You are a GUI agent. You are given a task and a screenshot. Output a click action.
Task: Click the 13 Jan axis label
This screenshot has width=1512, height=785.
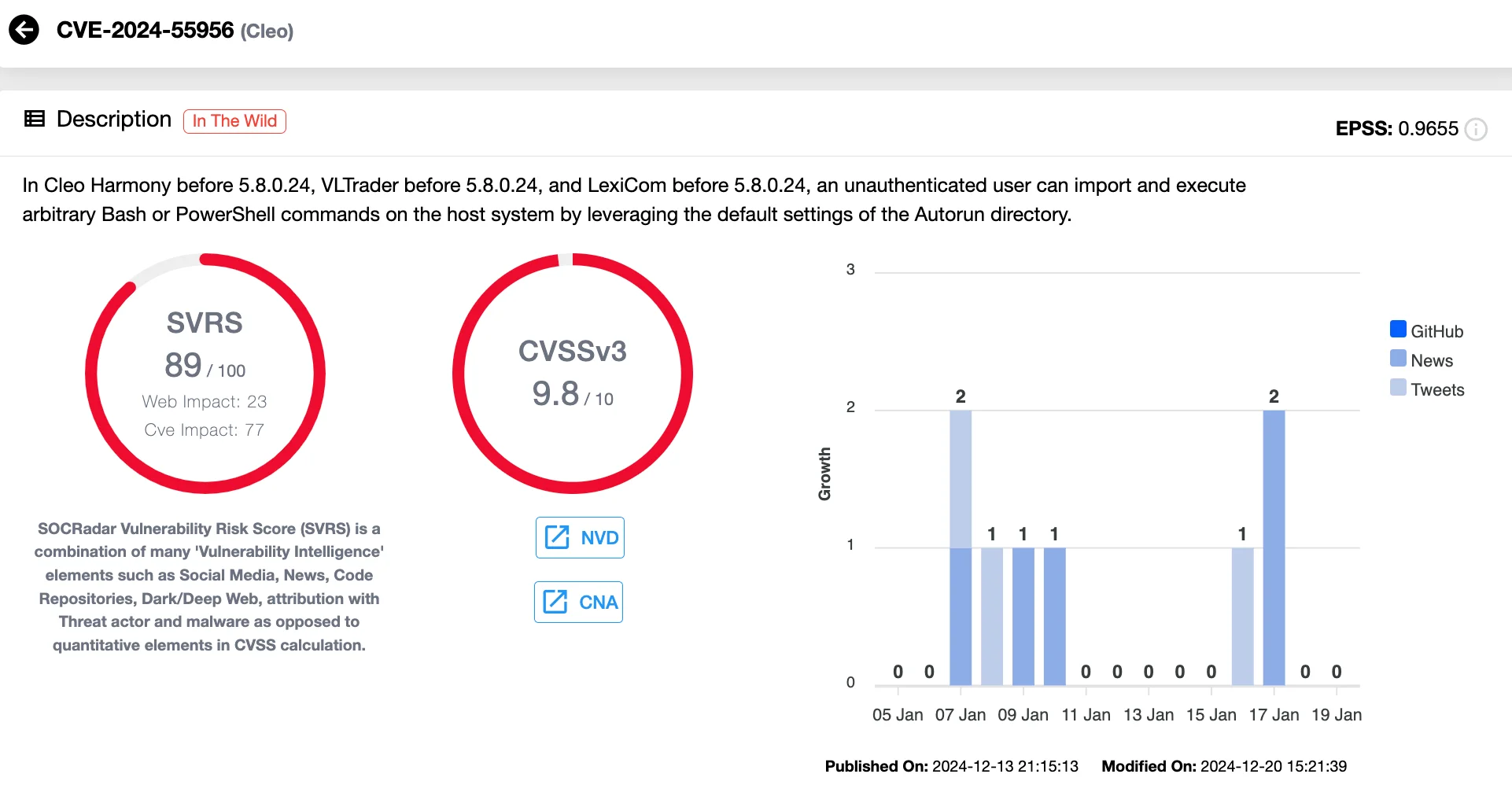[1149, 714]
